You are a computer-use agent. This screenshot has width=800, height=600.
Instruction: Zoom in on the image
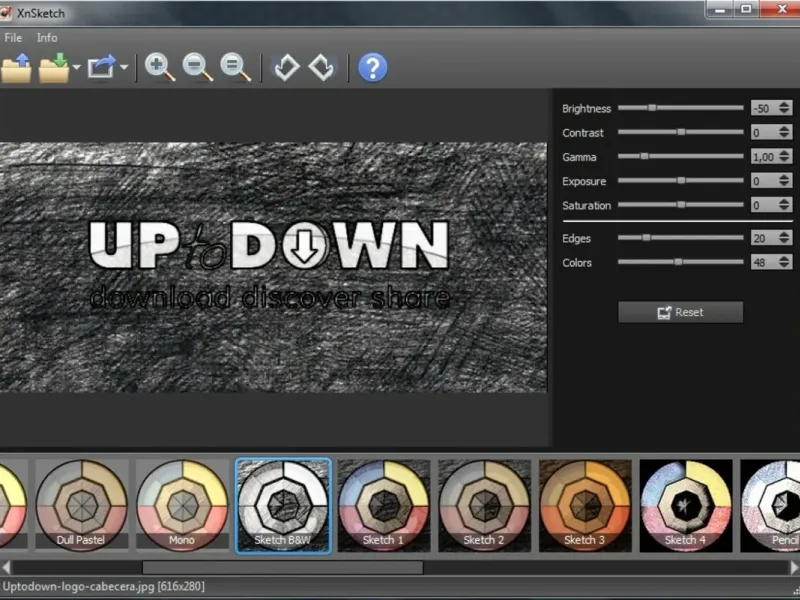click(160, 68)
